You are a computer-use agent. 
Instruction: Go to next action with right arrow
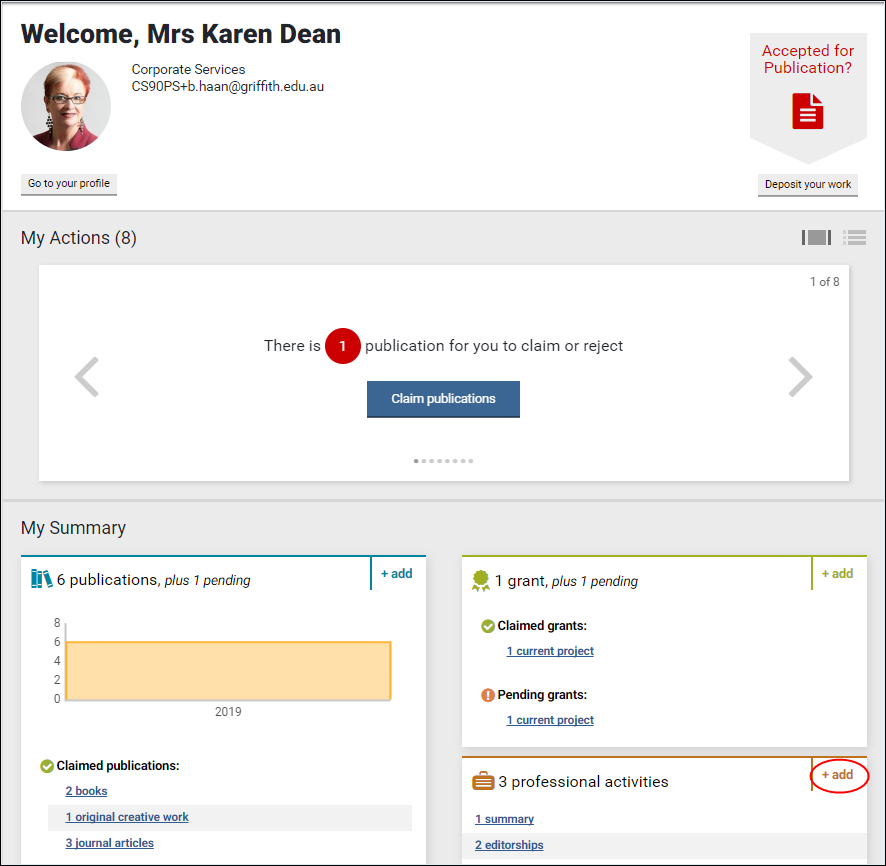[800, 377]
